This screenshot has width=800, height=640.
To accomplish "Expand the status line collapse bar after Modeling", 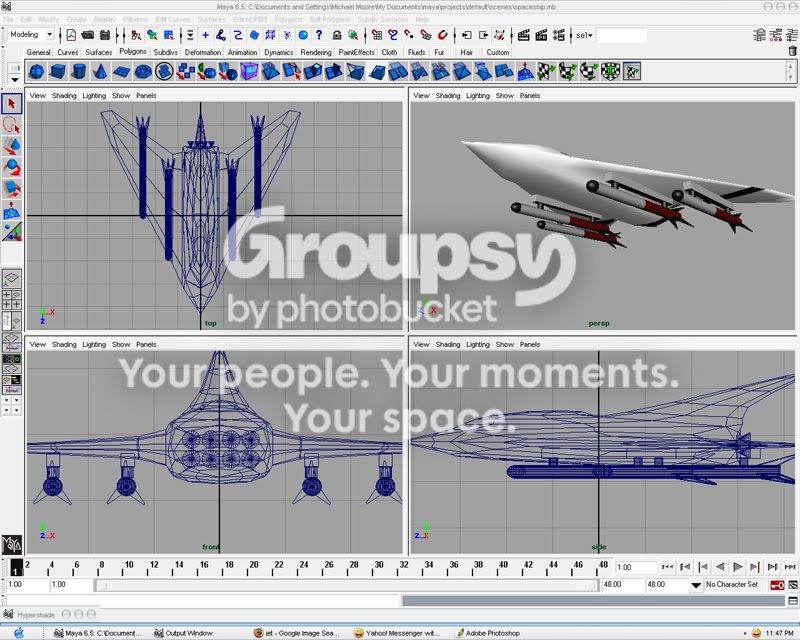I will point(60,35).
